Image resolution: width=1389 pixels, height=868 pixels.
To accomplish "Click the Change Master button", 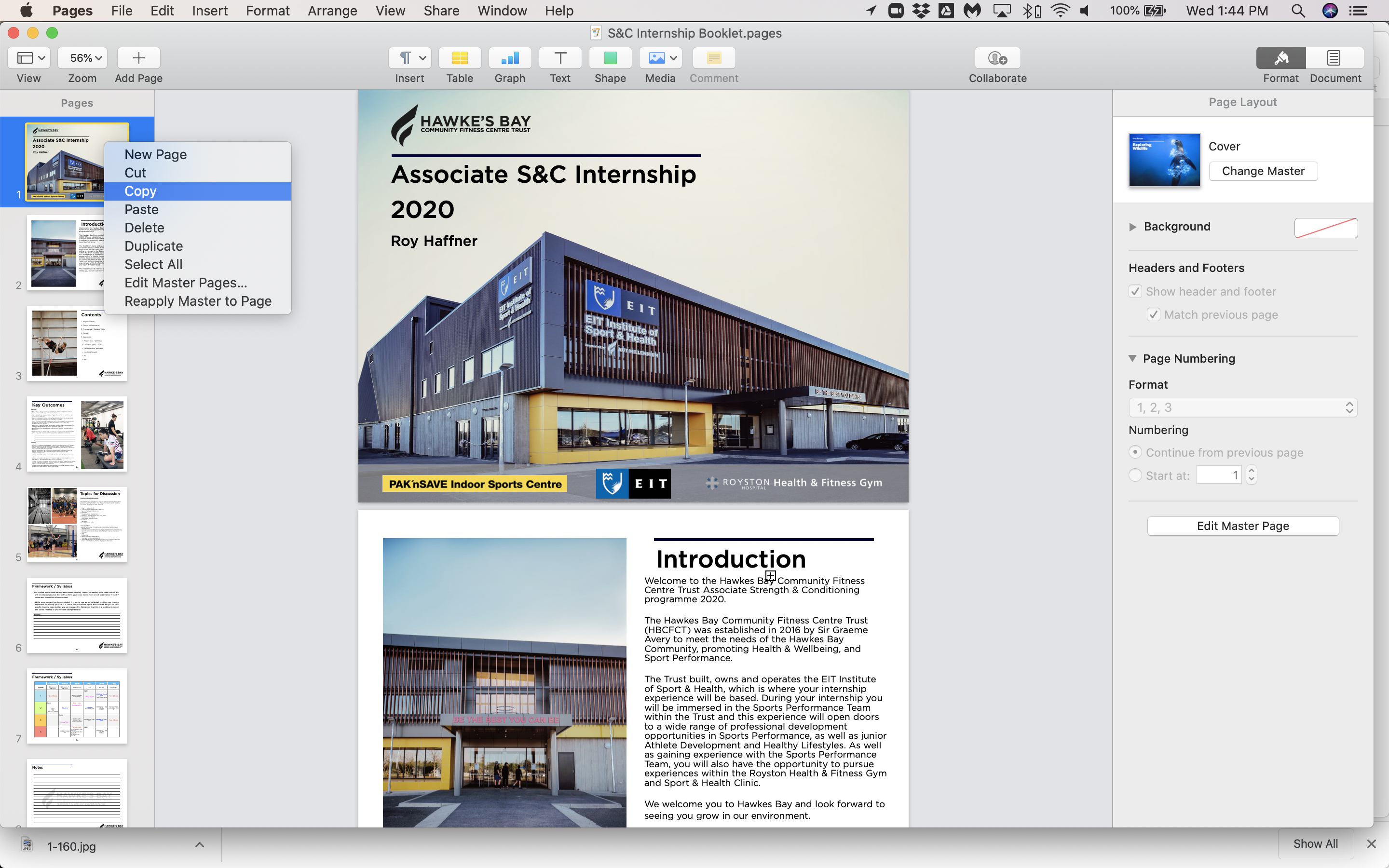I will (1262, 171).
